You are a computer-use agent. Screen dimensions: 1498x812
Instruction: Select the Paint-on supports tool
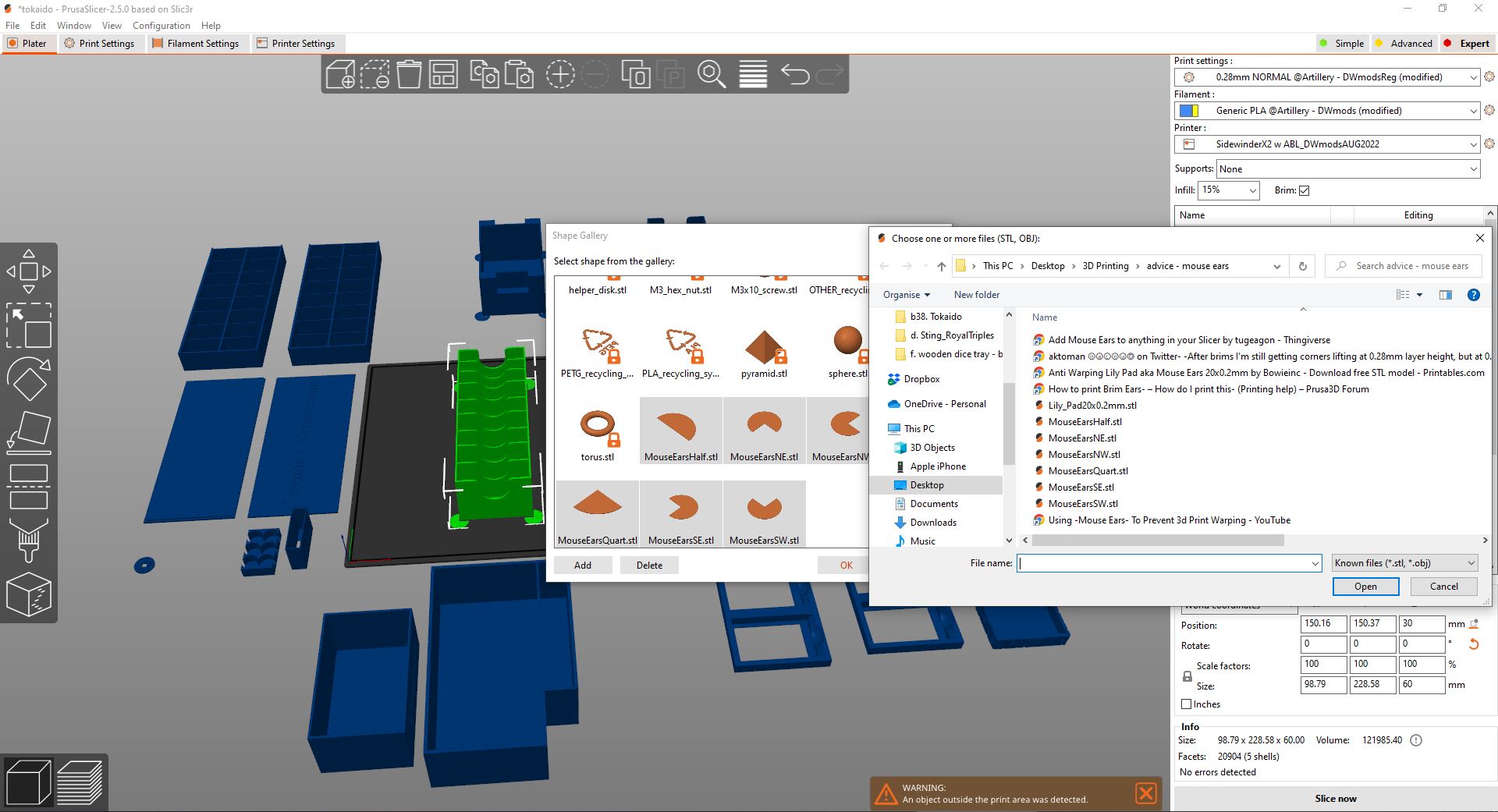29,540
